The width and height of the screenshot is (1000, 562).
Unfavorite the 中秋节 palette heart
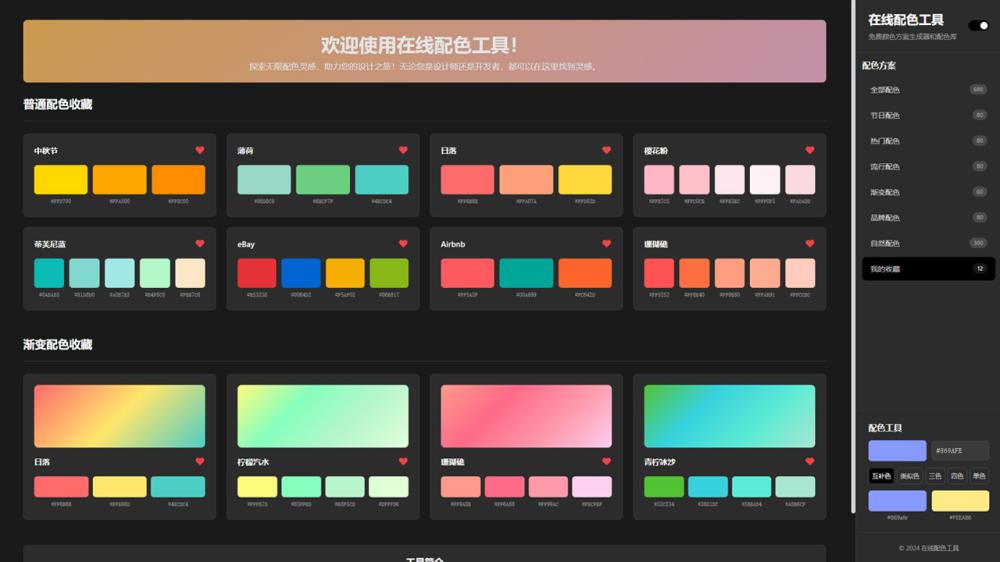200,150
